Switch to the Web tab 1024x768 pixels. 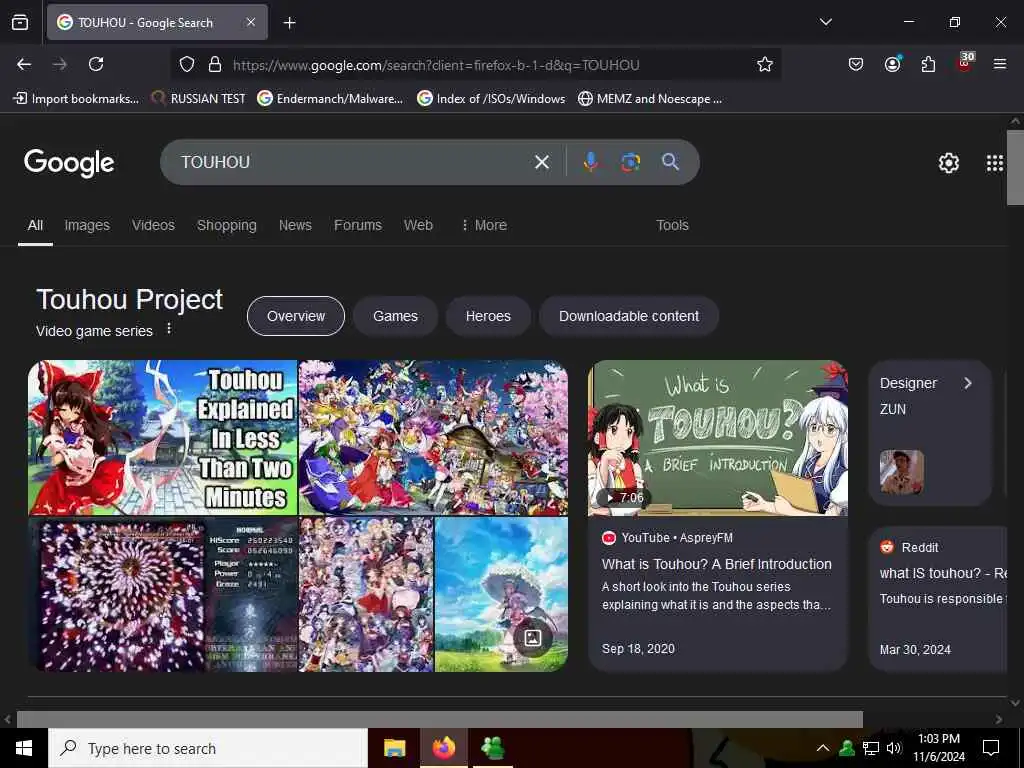[x=418, y=225]
